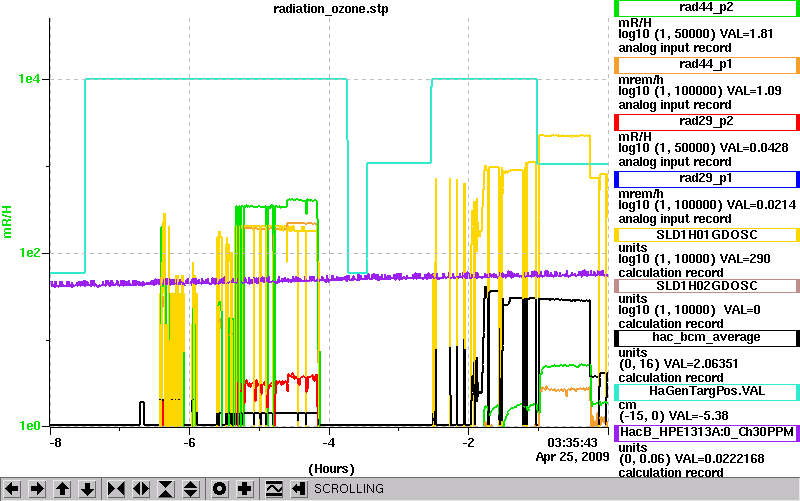Select the HaGenTargPos.VAL legend entry
The height and width of the screenshot is (501, 800).
(707, 391)
